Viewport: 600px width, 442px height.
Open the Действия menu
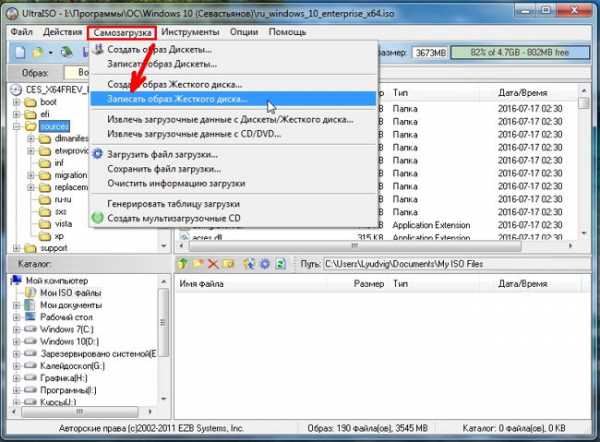[x=62, y=32]
